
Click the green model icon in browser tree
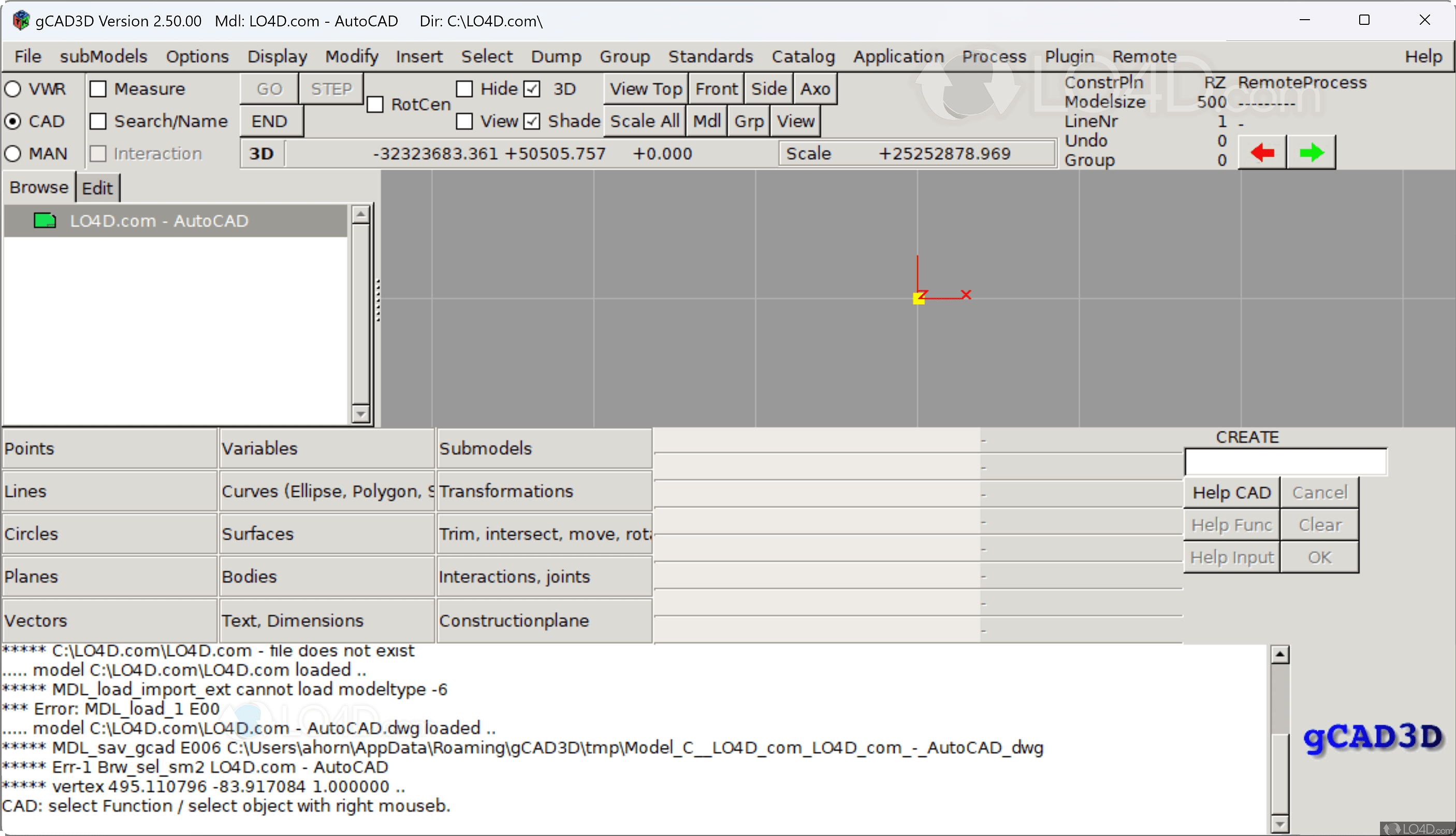[x=44, y=221]
